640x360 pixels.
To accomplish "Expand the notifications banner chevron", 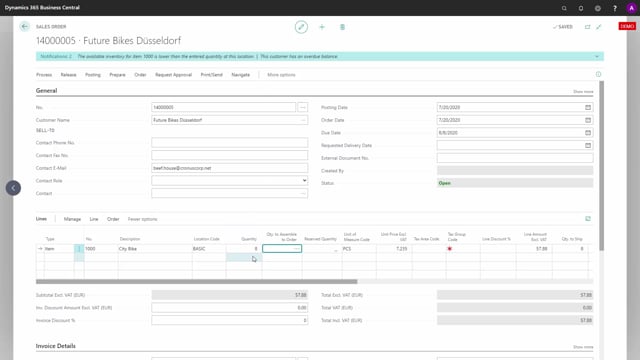I will (x=597, y=57).
